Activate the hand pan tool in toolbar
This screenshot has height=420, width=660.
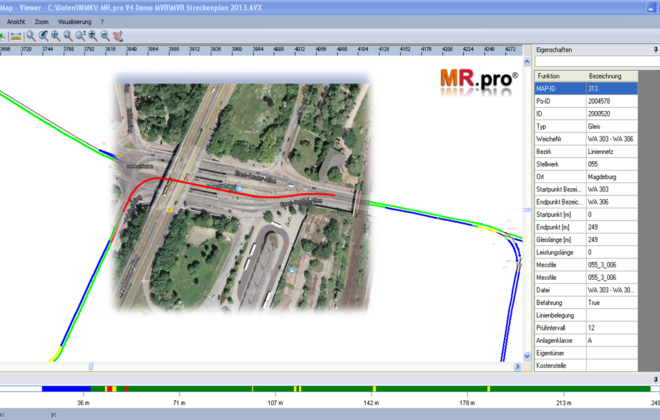[x=118, y=35]
